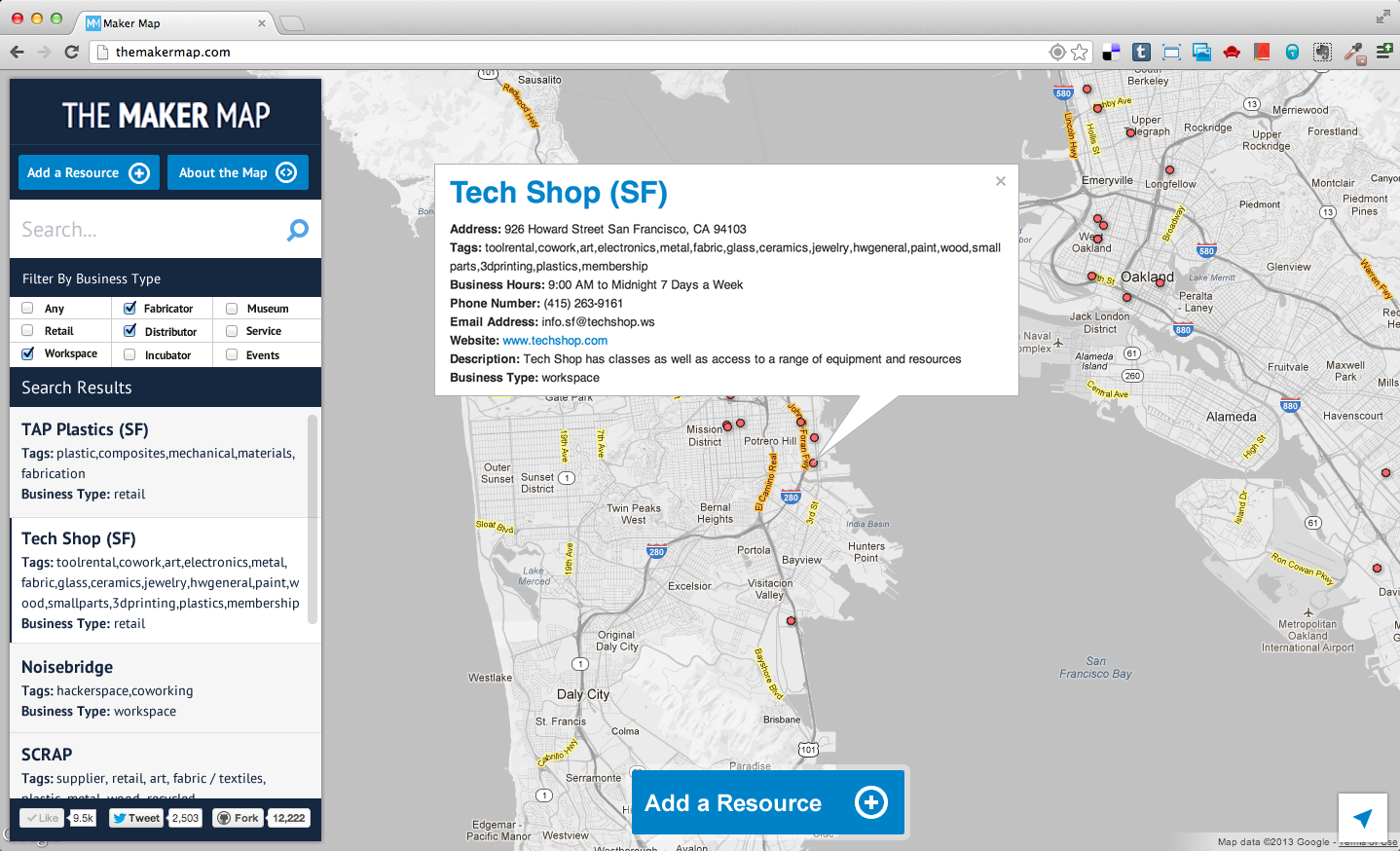Click the GitHub Fork button
The height and width of the screenshot is (851, 1400).
tap(238, 818)
